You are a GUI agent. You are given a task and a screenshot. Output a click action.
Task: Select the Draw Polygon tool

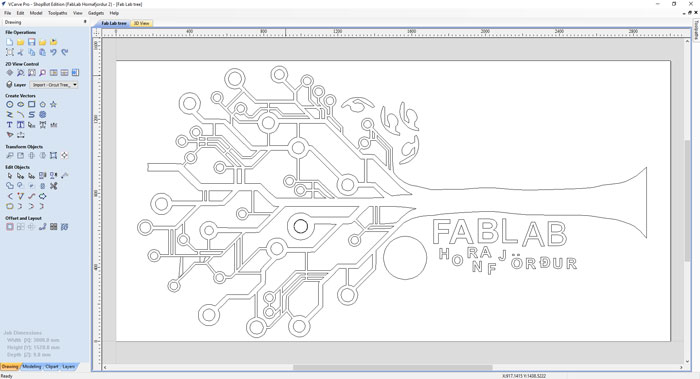[42, 104]
